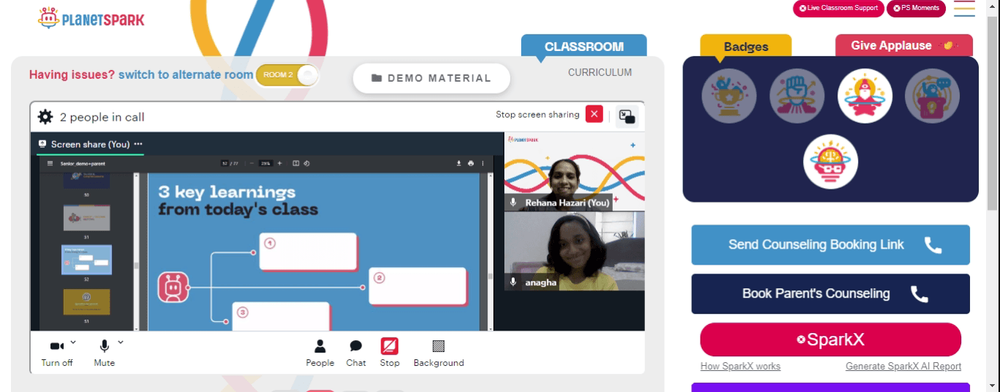Award the highlighted meditating wizard badge
The height and width of the screenshot is (392, 1000).
pos(865,96)
